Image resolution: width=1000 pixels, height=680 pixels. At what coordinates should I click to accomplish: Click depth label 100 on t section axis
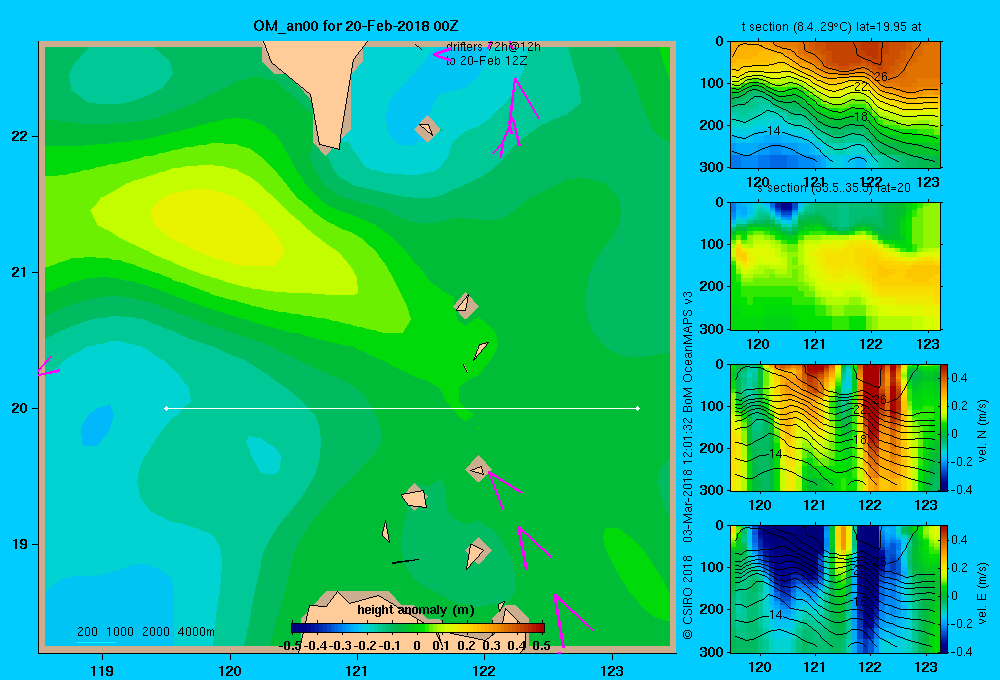click(712, 83)
